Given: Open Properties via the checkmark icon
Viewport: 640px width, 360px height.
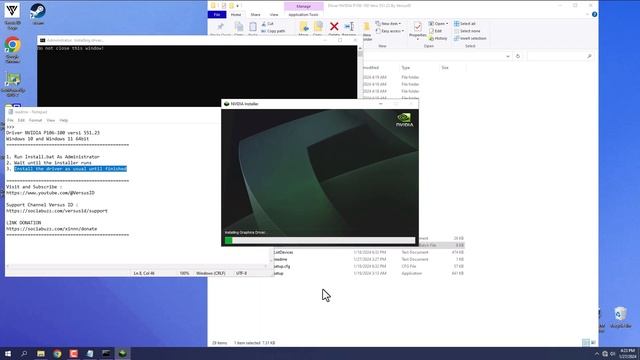Looking at the screenshot, I should click(418, 27).
